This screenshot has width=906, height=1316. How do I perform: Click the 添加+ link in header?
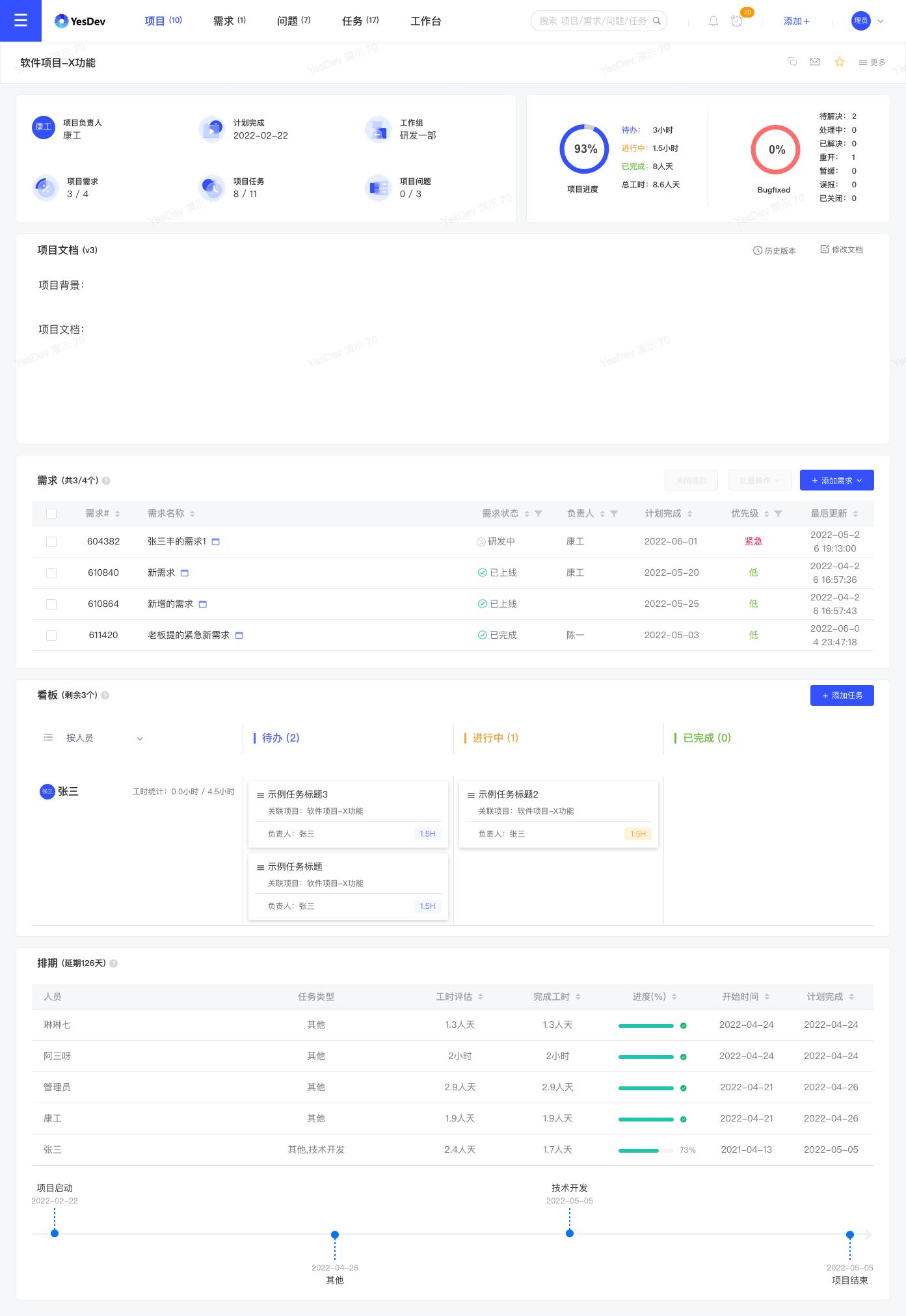[797, 21]
